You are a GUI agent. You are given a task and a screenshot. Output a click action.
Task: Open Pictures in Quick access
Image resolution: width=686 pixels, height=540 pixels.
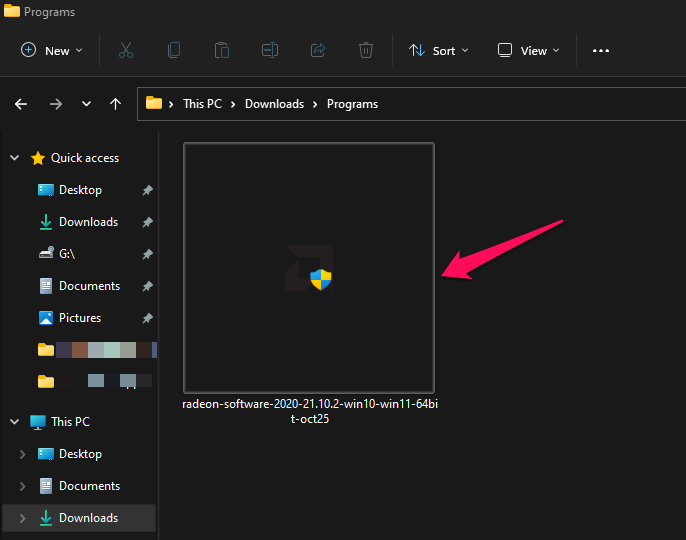(80, 318)
